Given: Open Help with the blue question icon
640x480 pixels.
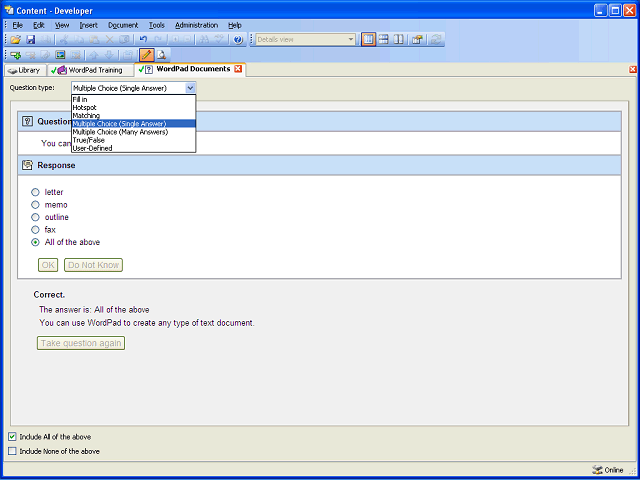Looking at the screenshot, I should [238, 40].
